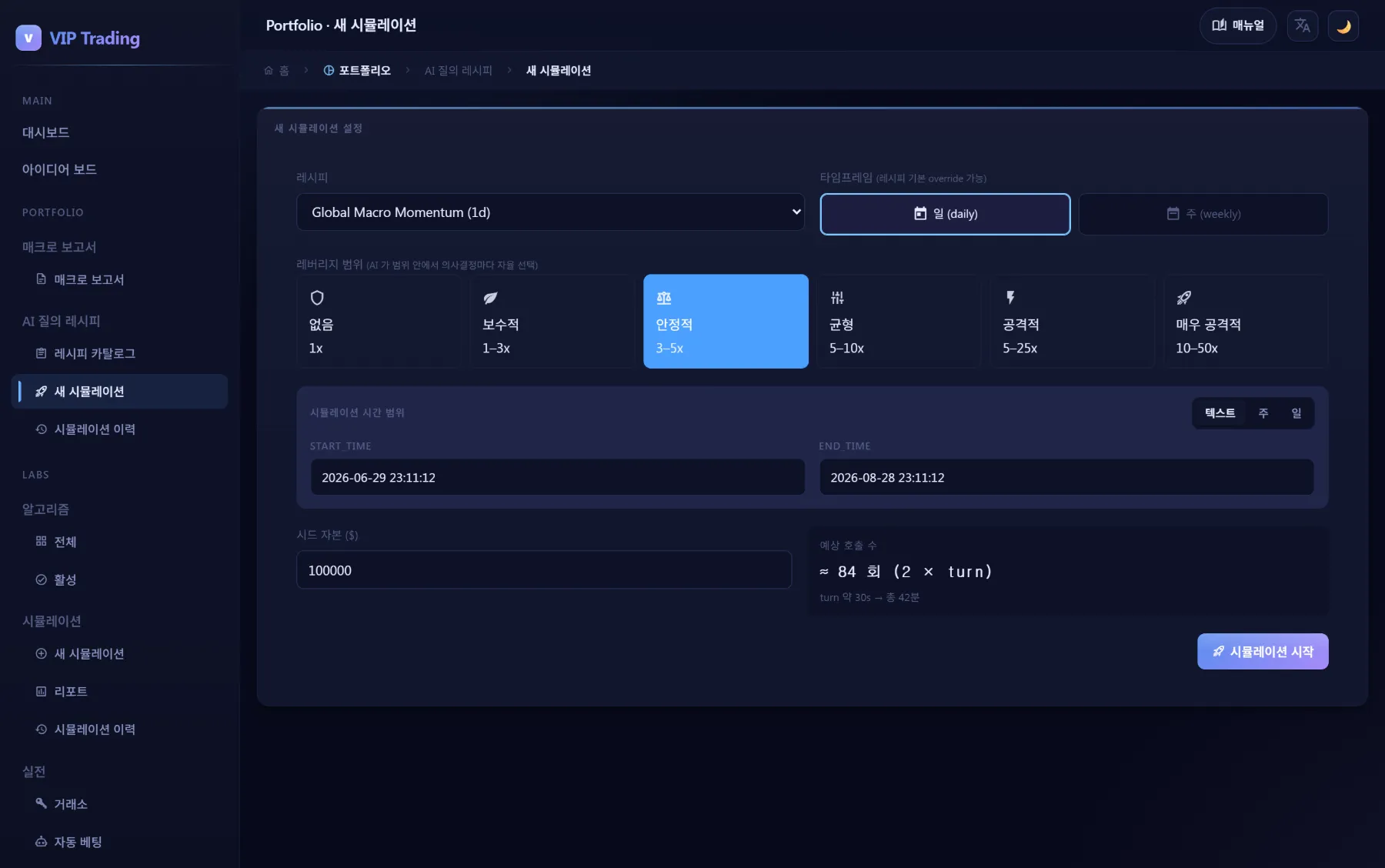Viewport: 1385px width, 868px height.
Task: Open 대시보드 in the main menu
Action: click(120, 132)
